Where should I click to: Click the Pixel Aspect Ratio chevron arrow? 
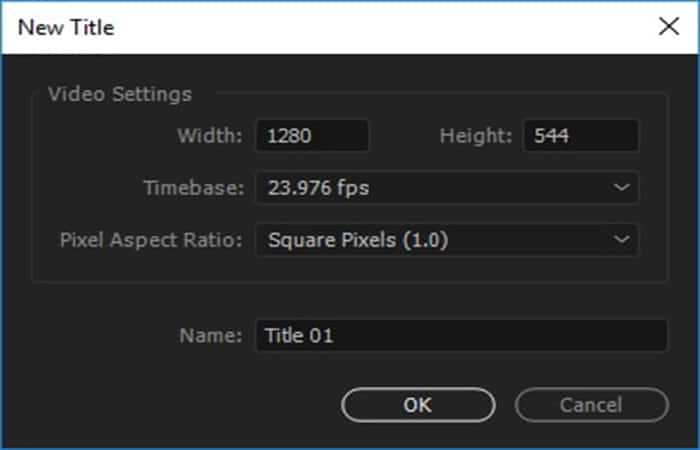click(622, 240)
